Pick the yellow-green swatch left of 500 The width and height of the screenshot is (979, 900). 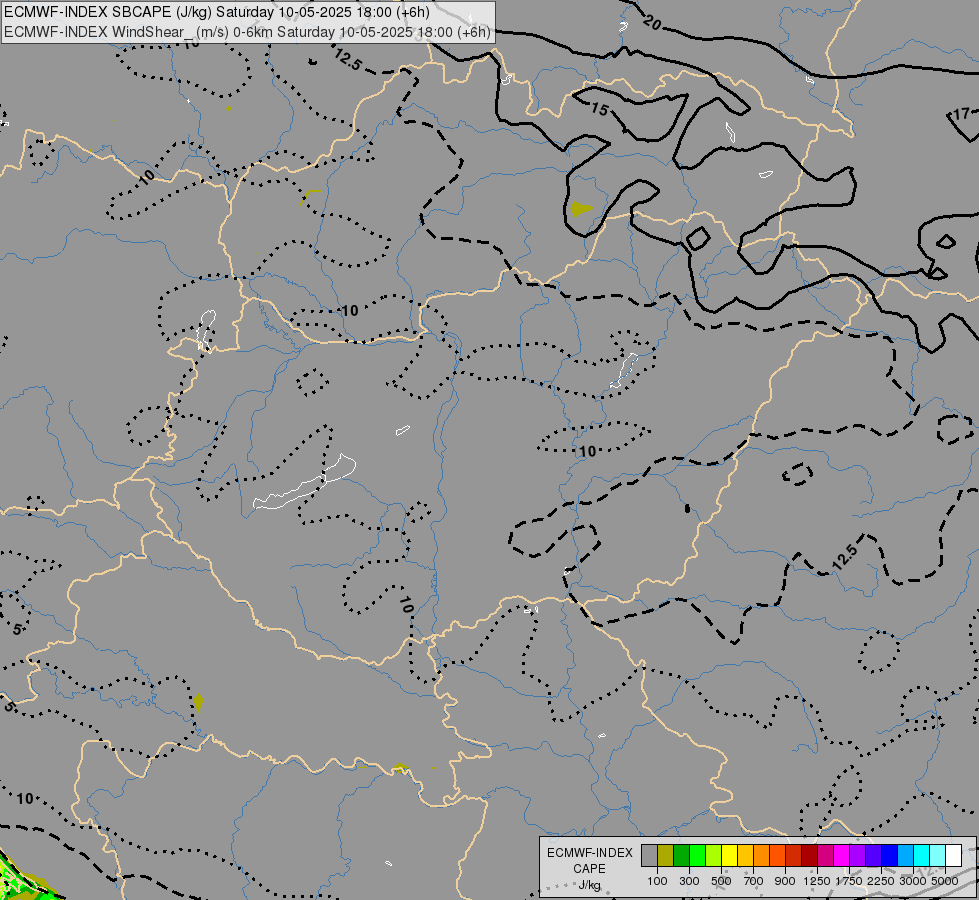pos(713,855)
